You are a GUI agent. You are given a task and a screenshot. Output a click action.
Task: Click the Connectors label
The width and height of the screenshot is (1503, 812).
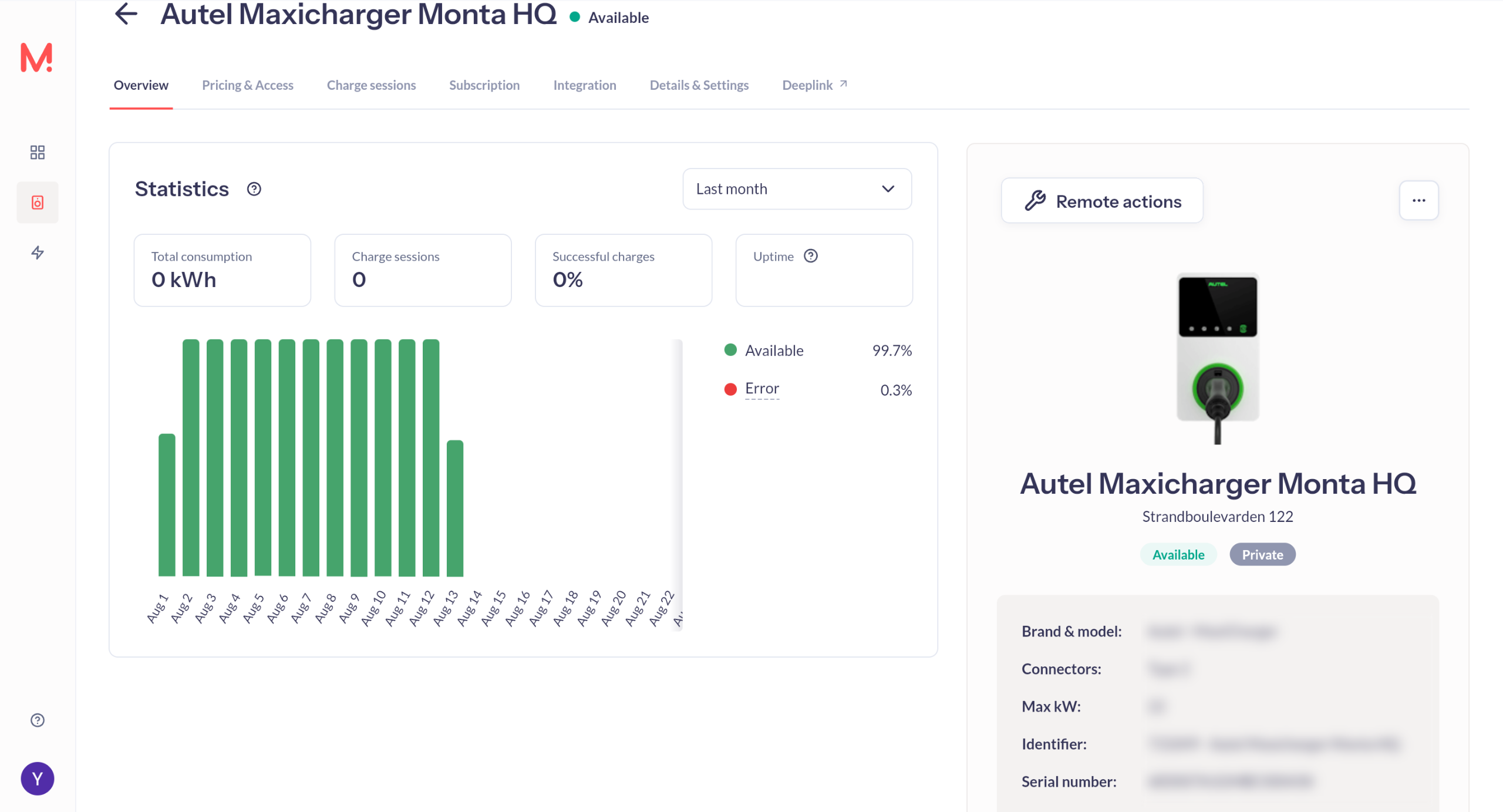tap(1061, 669)
